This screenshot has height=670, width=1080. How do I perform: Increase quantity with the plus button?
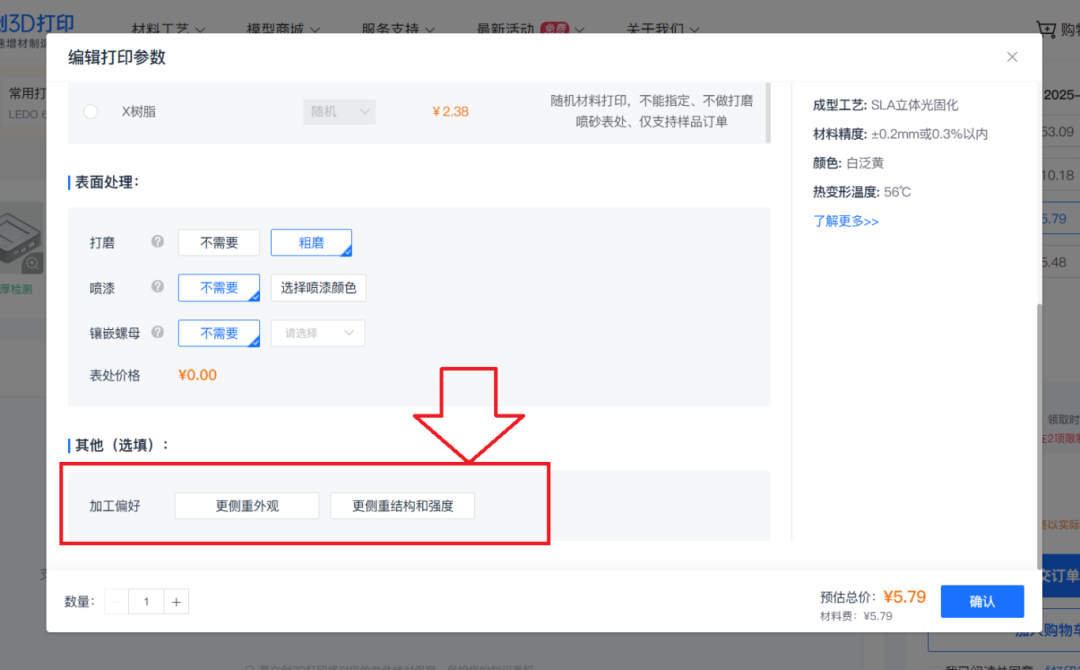coord(176,601)
